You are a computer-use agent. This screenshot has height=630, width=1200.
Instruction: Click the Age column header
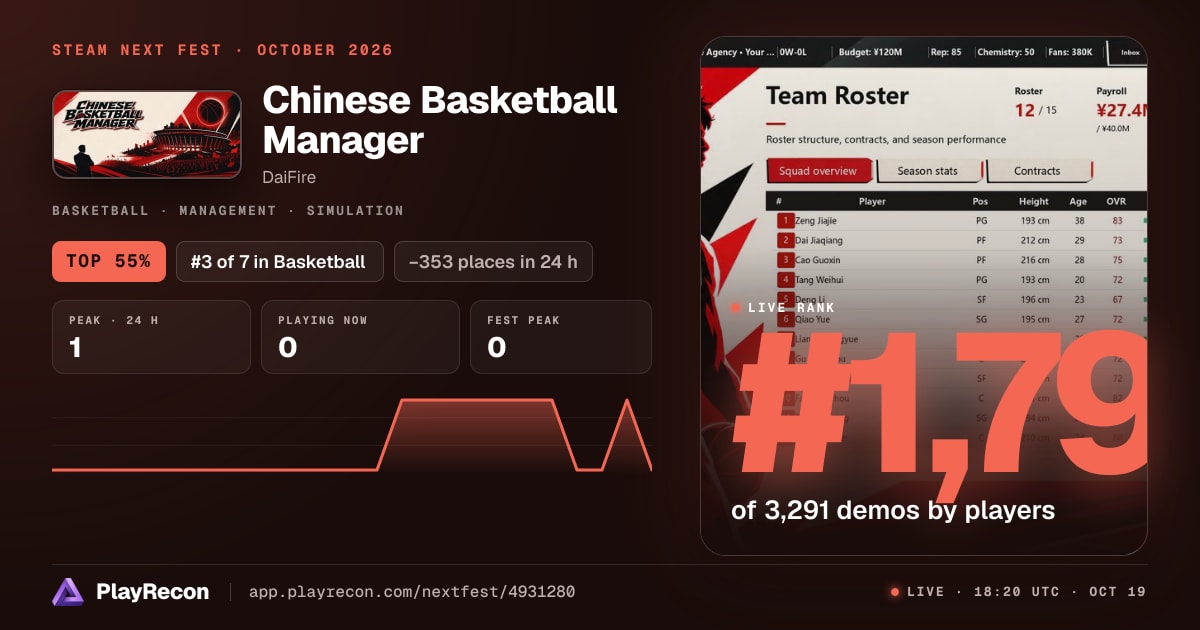1079,201
